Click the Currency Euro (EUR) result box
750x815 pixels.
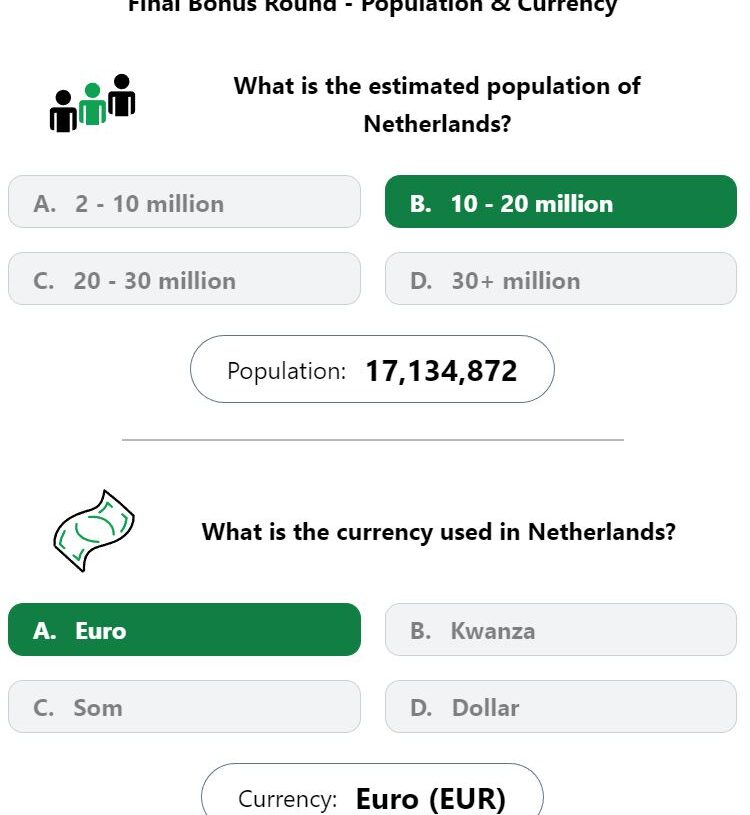coord(372,790)
